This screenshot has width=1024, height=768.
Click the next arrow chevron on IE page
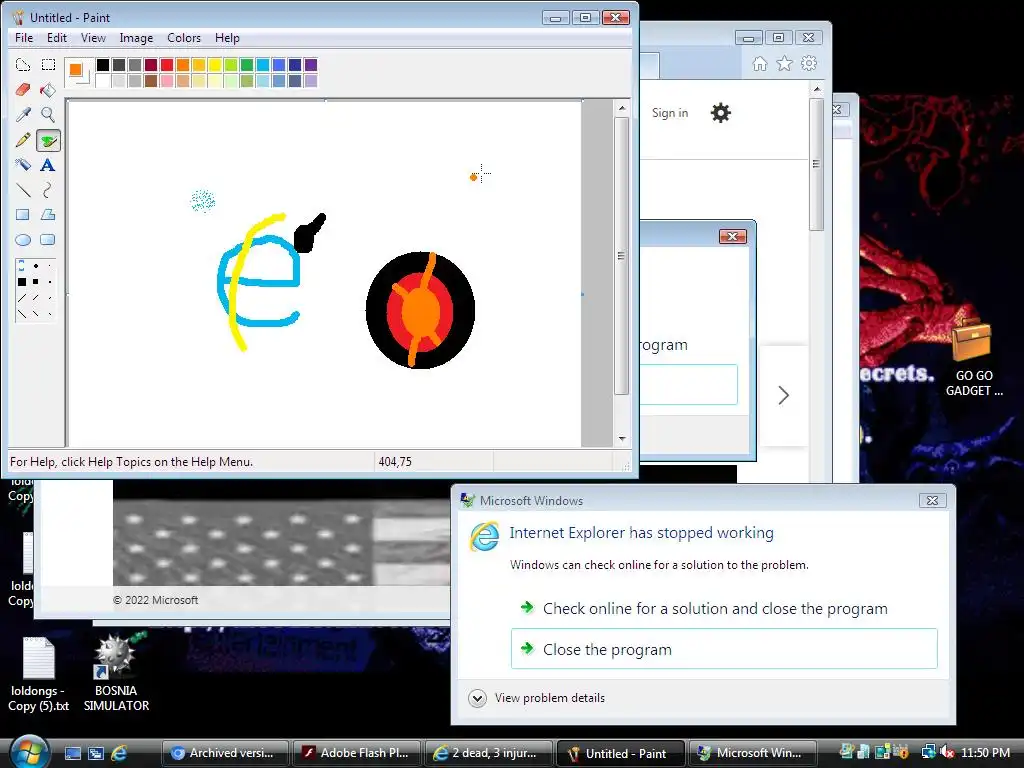pyautogui.click(x=784, y=395)
